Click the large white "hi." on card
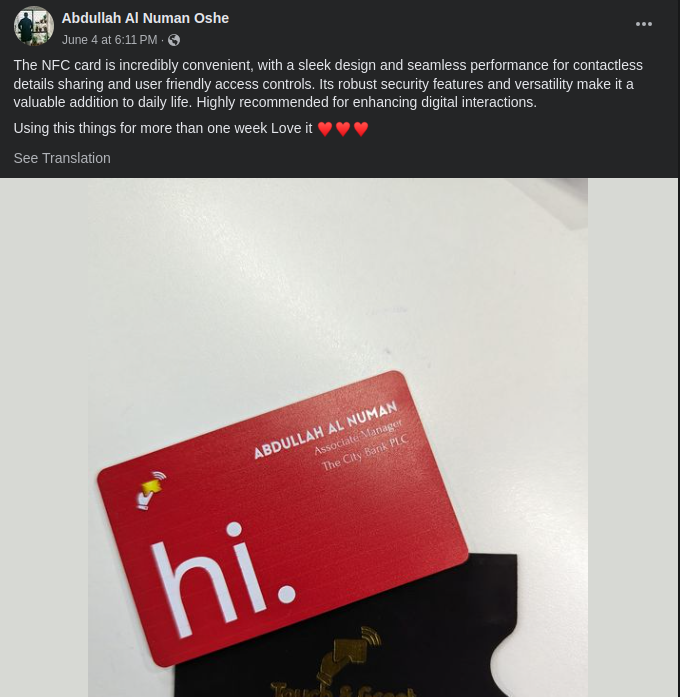The image size is (680, 697). pos(222,578)
